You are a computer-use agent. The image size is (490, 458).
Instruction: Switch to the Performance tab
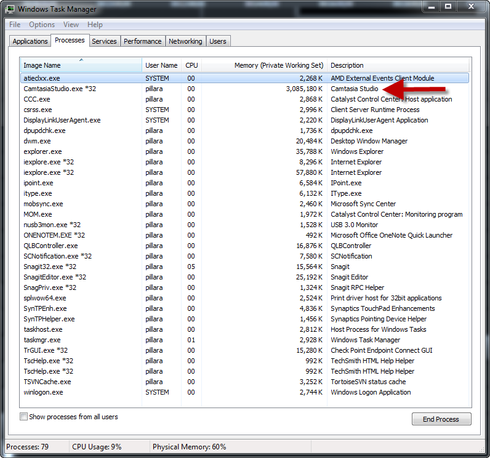pos(143,41)
